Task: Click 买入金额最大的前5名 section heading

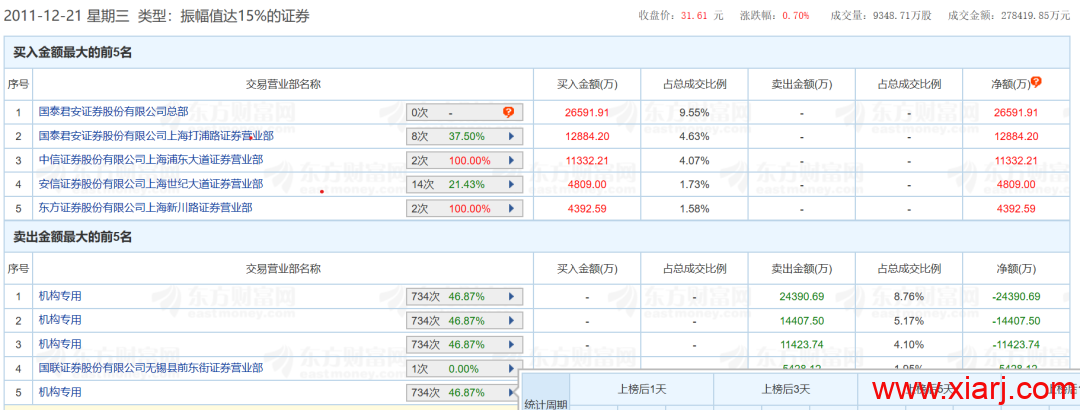Action: pos(72,53)
